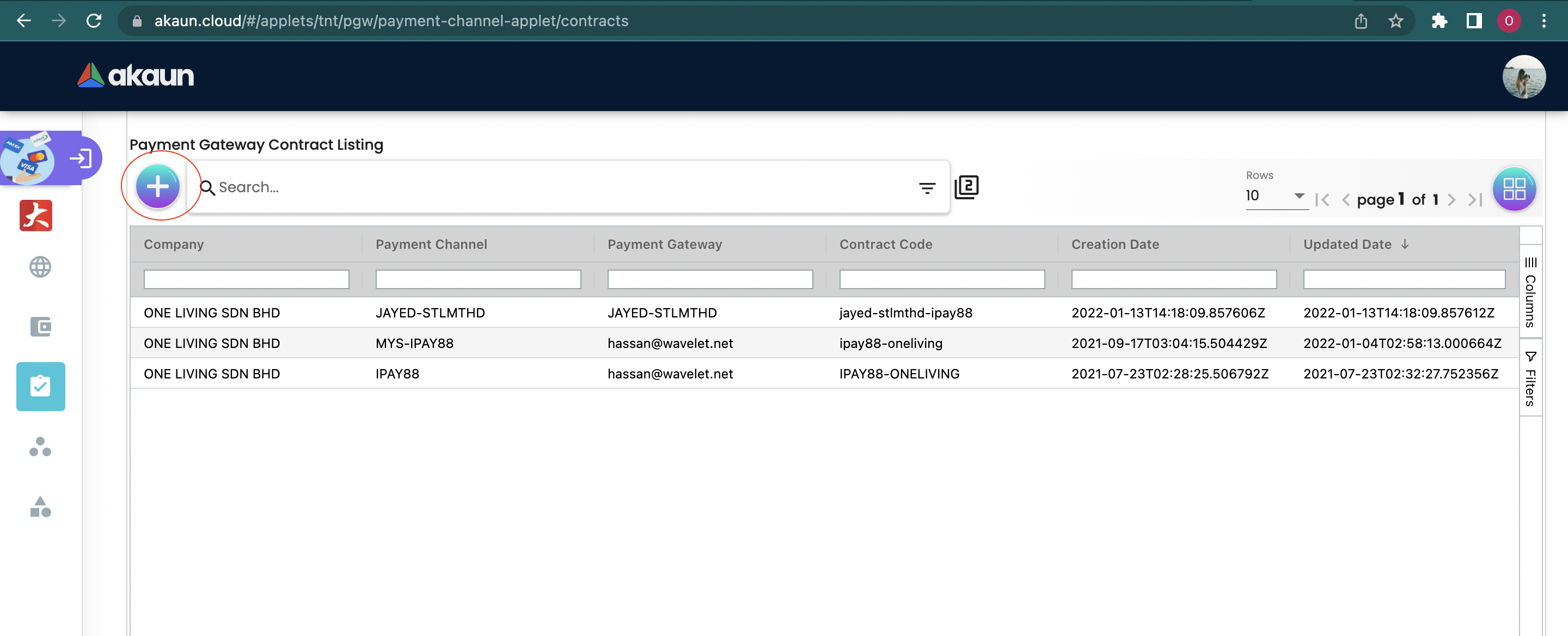Open the Filters side panel tab
Image resolution: width=1568 pixels, height=636 pixels.
pos(1530,378)
